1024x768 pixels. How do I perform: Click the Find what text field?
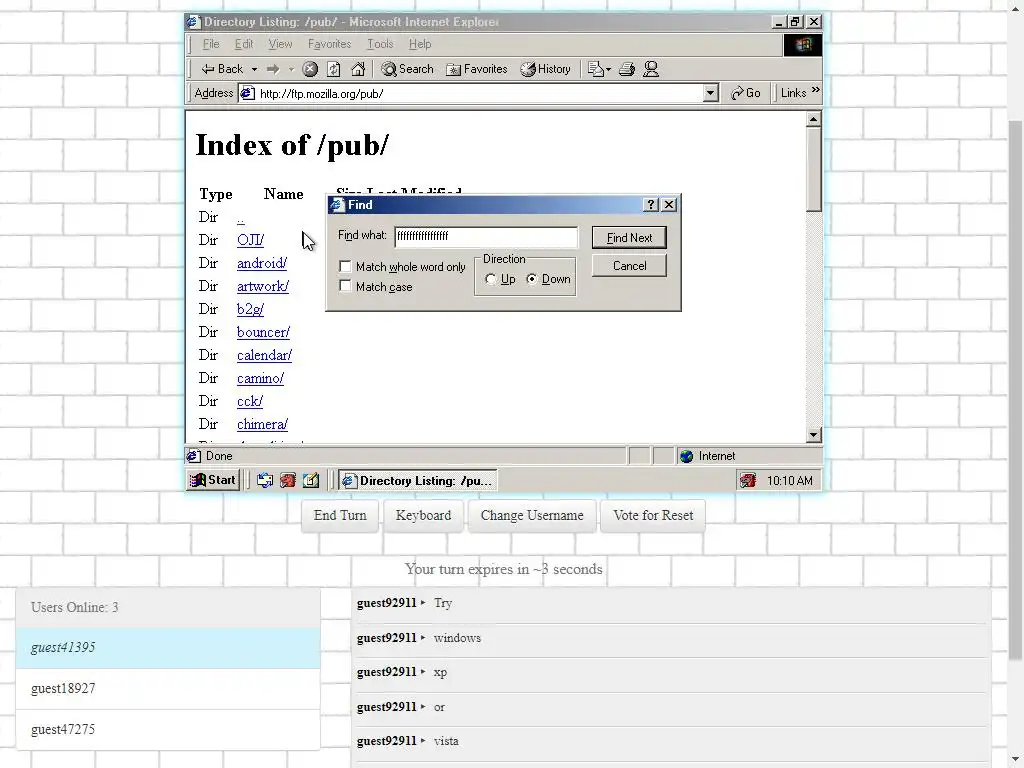point(487,236)
